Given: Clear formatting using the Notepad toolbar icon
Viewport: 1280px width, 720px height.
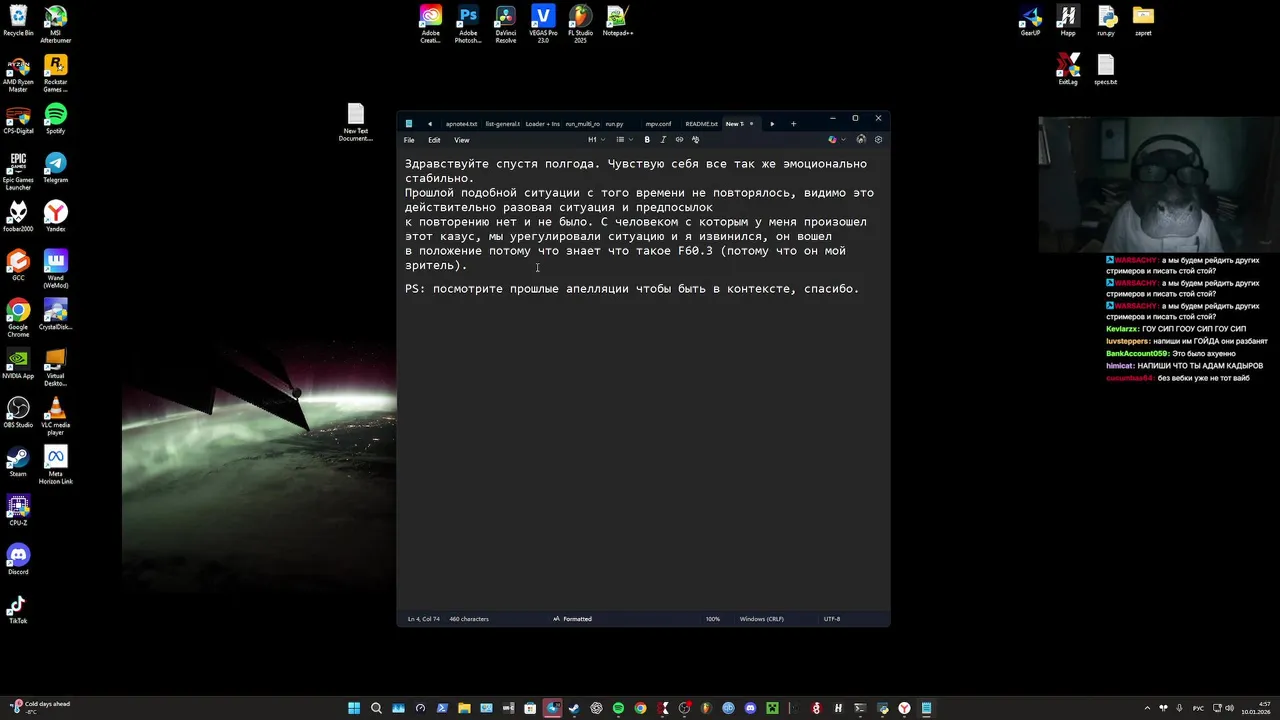Looking at the screenshot, I should coord(695,140).
